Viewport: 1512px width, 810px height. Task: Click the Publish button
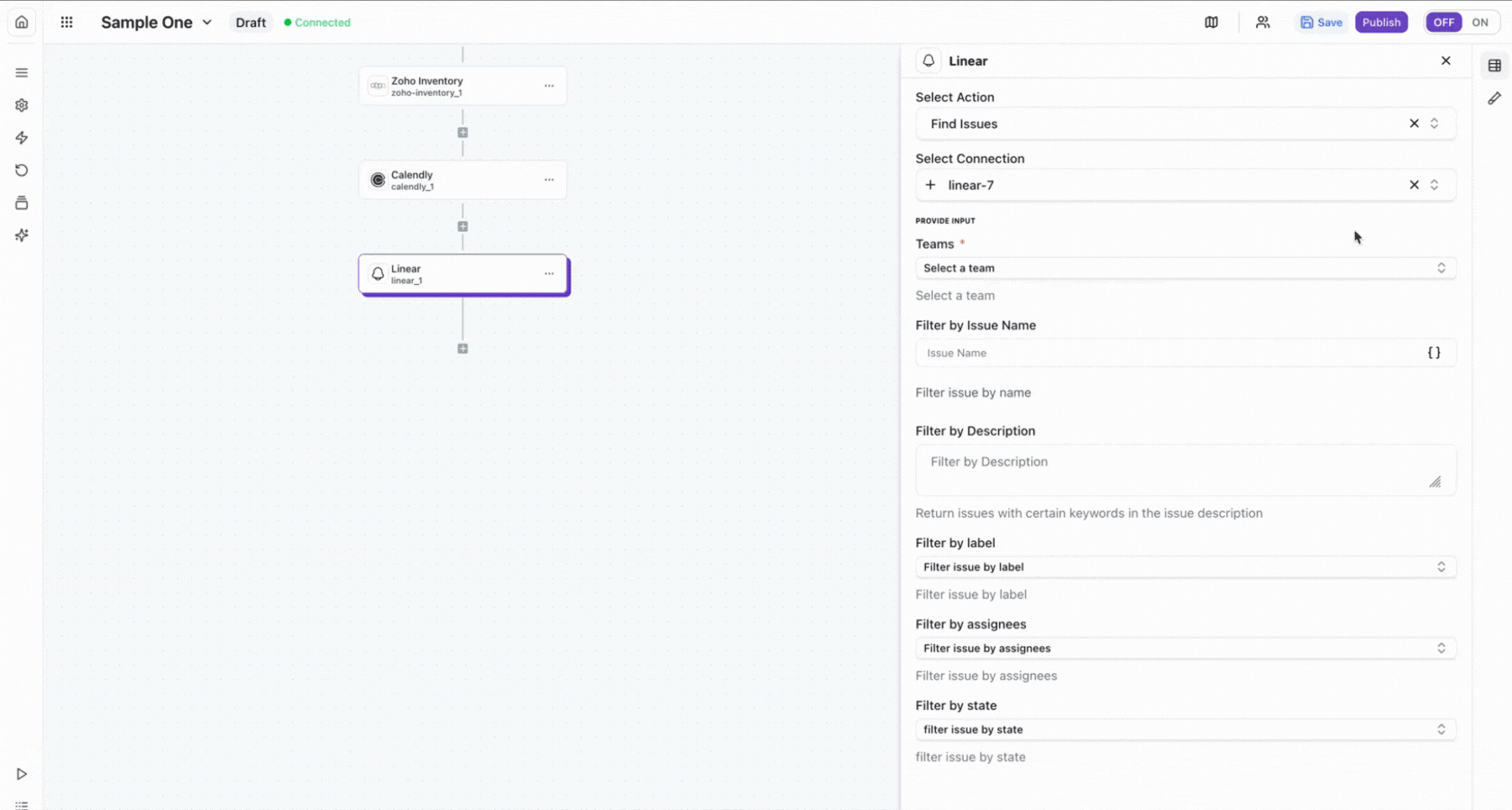point(1380,23)
